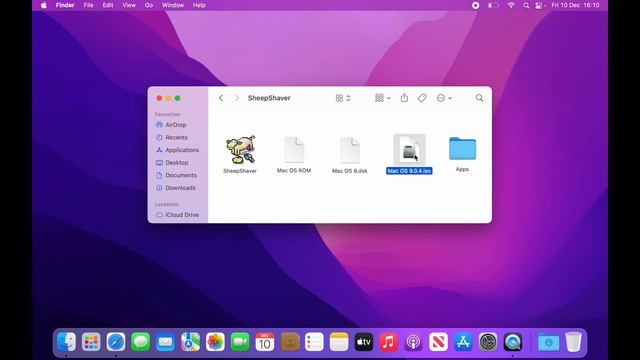Open FaceTime from the Dock
This screenshot has height=360, width=640.
[240, 342]
